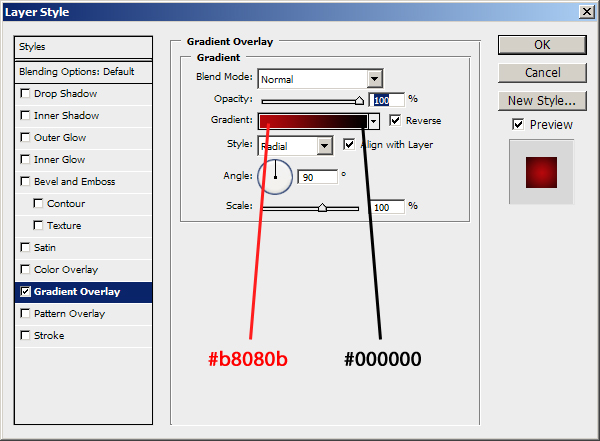Click the New Style... button
This screenshot has width=600, height=441.
[542, 101]
